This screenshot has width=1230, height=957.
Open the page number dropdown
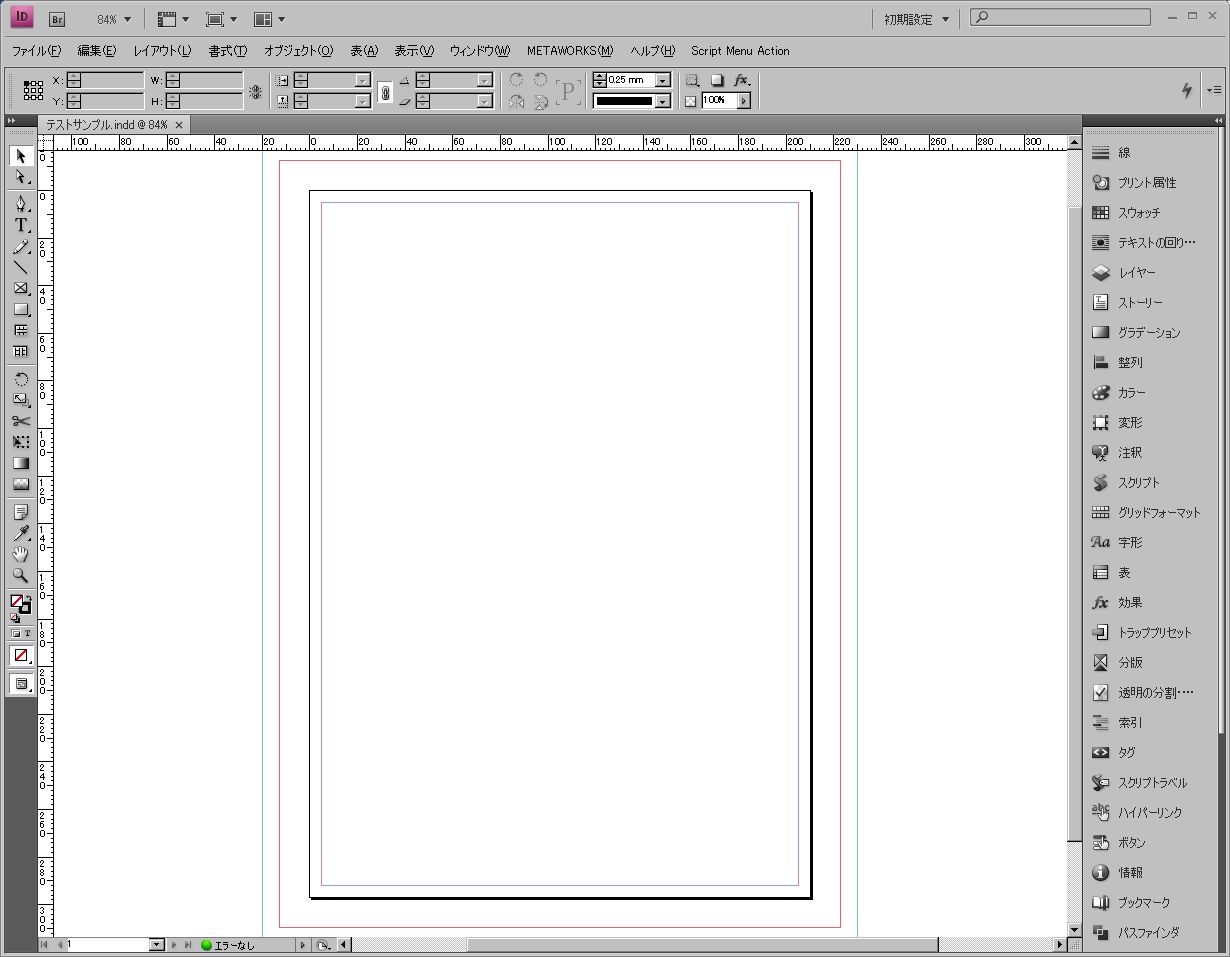click(x=156, y=944)
